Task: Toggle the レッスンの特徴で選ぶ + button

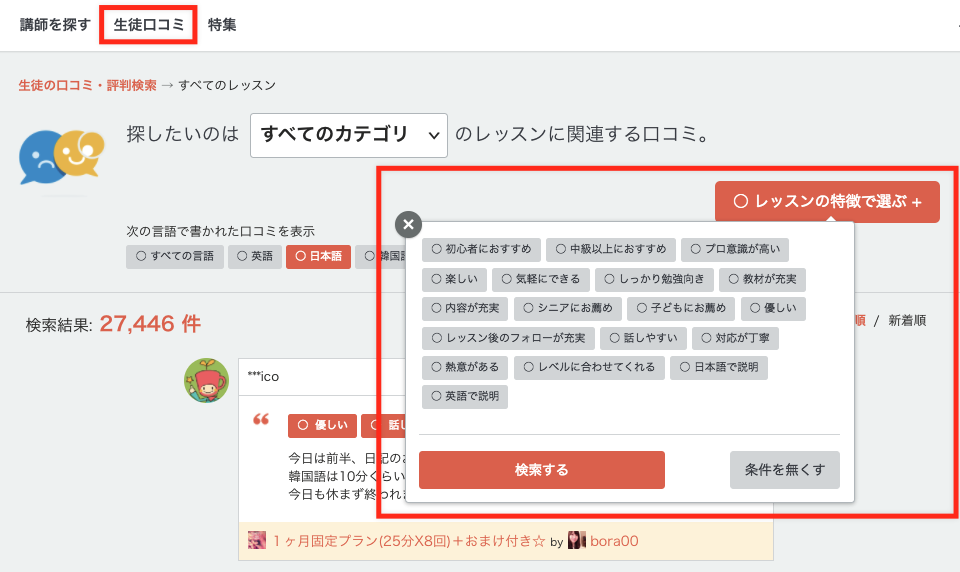Action: click(x=827, y=201)
